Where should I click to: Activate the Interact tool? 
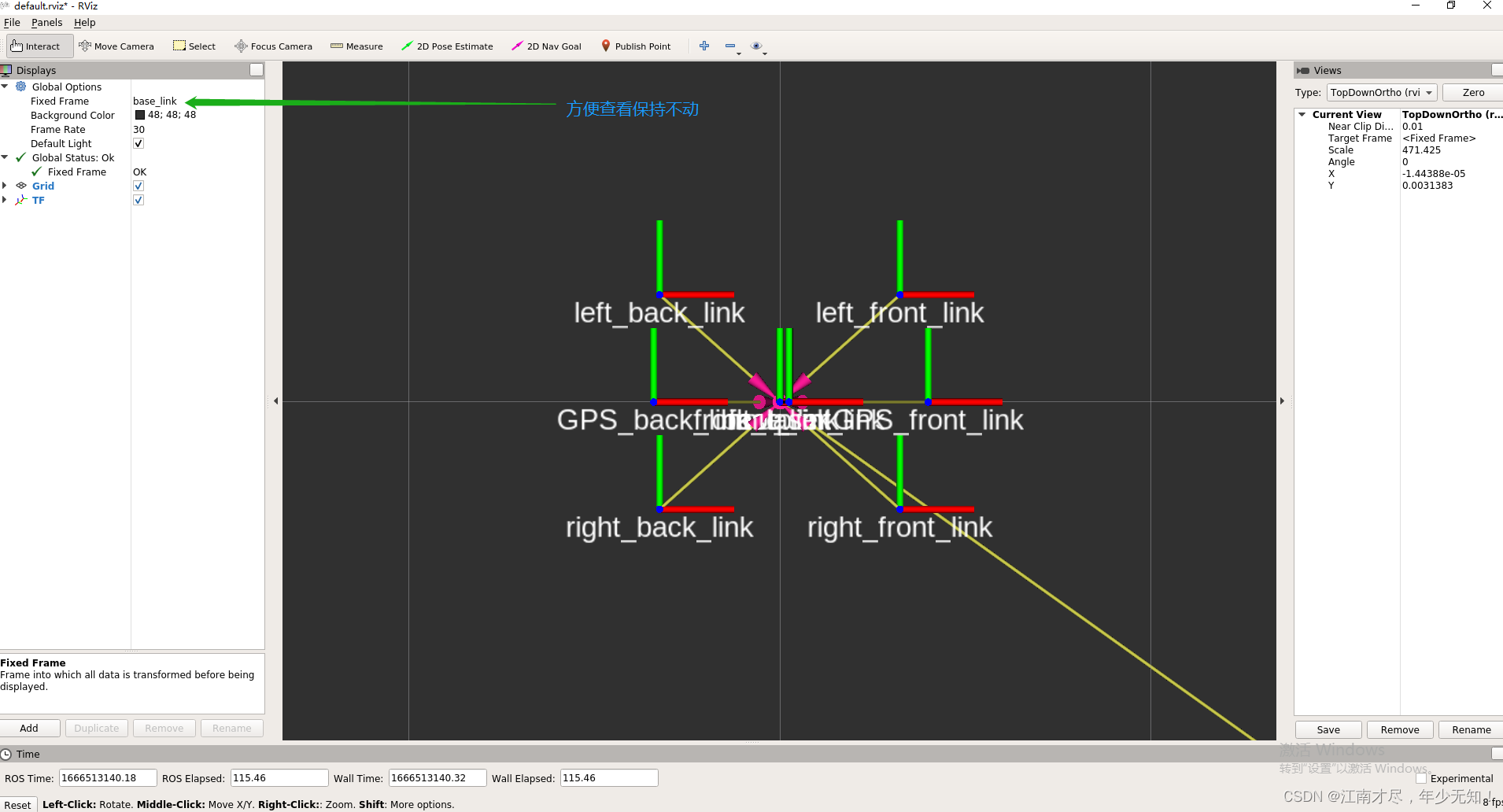pyautogui.click(x=40, y=46)
